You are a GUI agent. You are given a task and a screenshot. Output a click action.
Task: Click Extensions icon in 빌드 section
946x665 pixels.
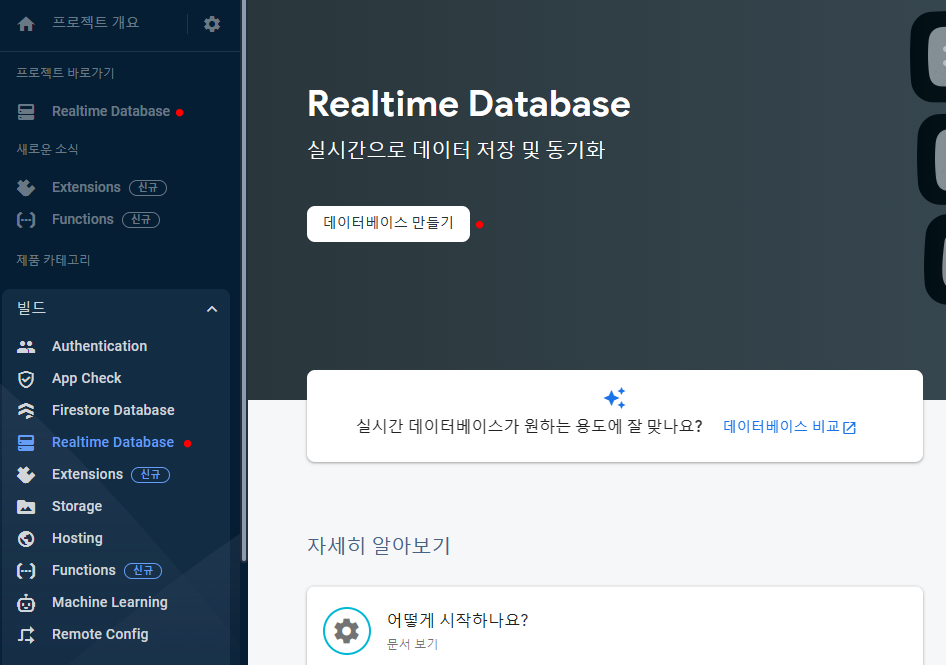tap(26, 475)
